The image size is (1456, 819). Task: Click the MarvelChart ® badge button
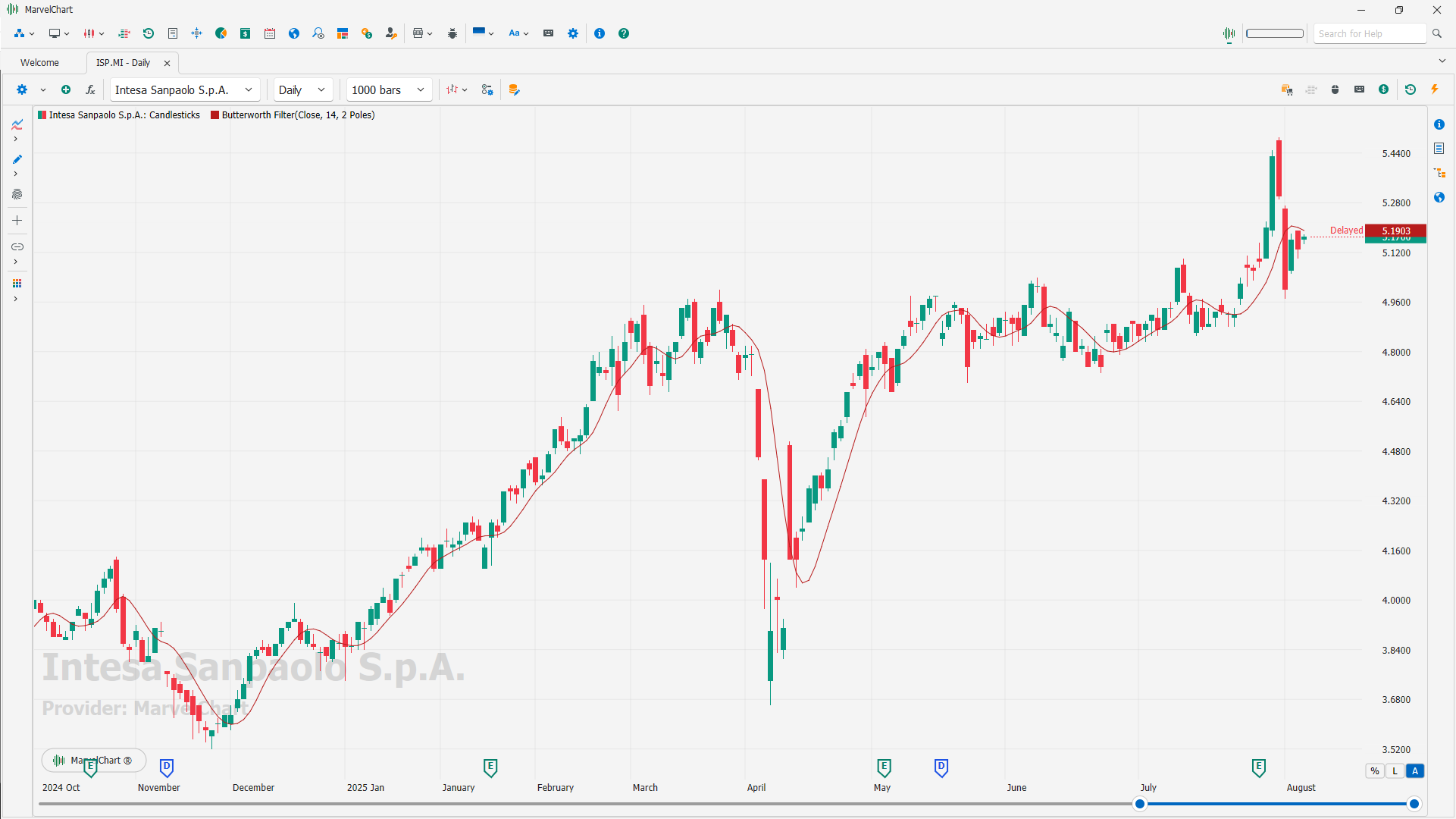94,760
